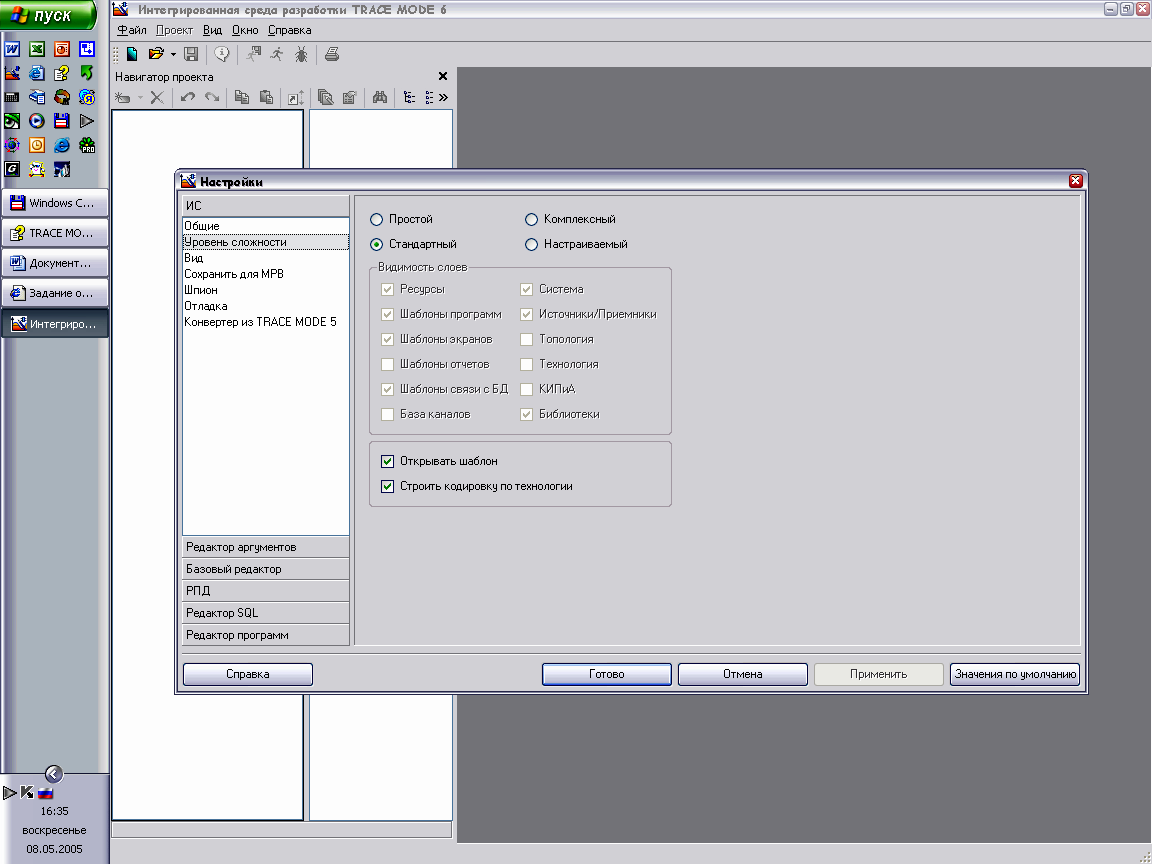Click the info speech bubble toolbar icon
The height and width of the screenshot is (864, 1152).
click(x=222, y=54)
